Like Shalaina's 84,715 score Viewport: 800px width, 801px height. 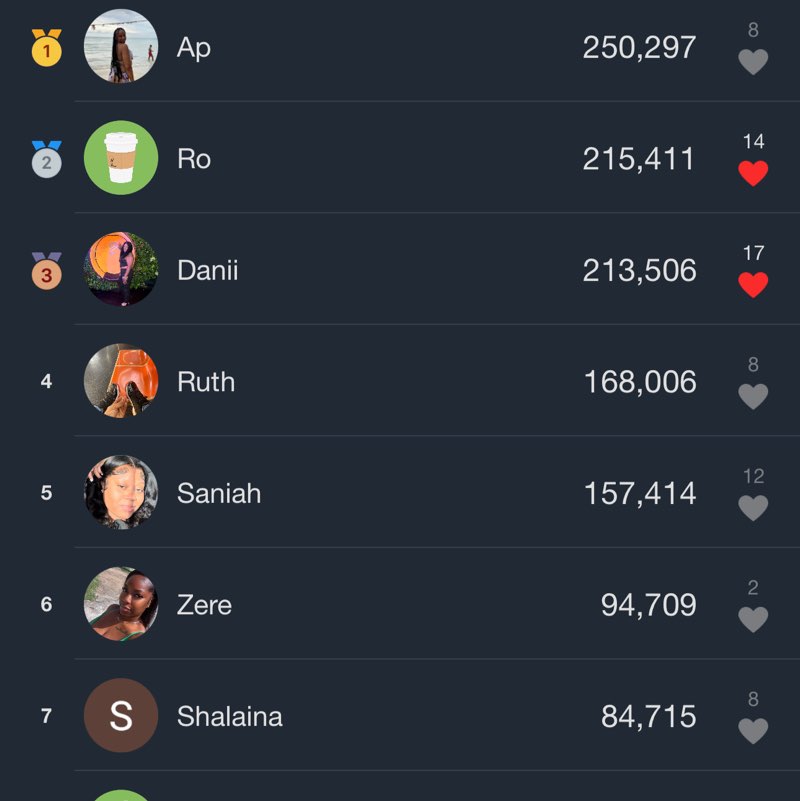point(753,731)
